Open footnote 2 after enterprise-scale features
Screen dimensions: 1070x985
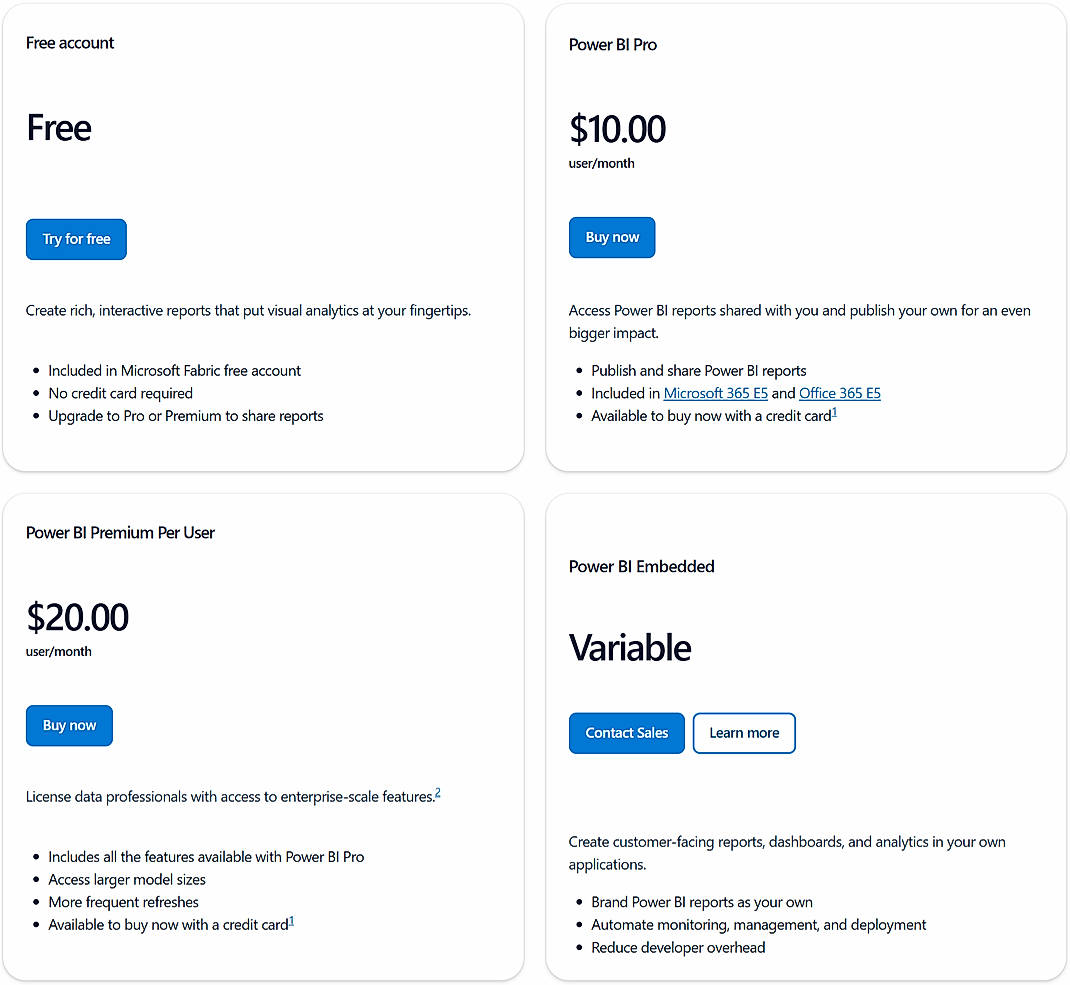438,794
